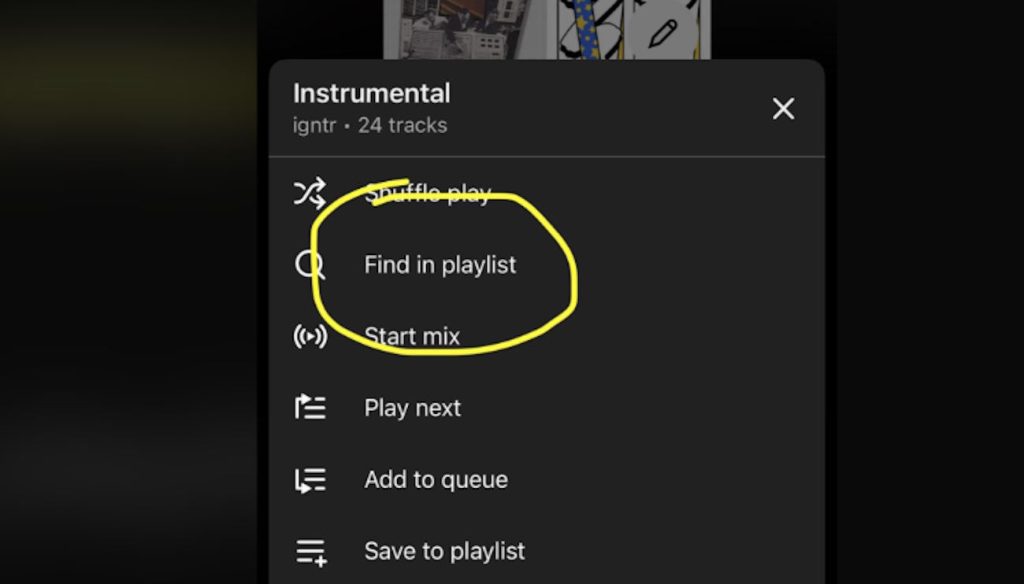Pick the Add to queue label

pyautogui.click(x=436, y=480)
